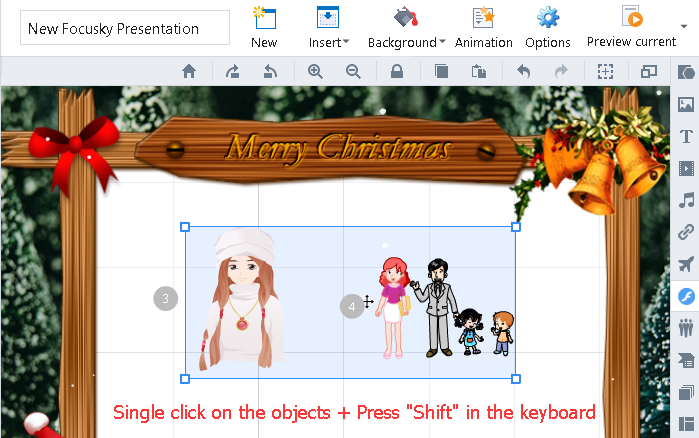Viewport: 699px width, 438px height.
Task: Click the presentation title text field
Action: coord(125,28)
